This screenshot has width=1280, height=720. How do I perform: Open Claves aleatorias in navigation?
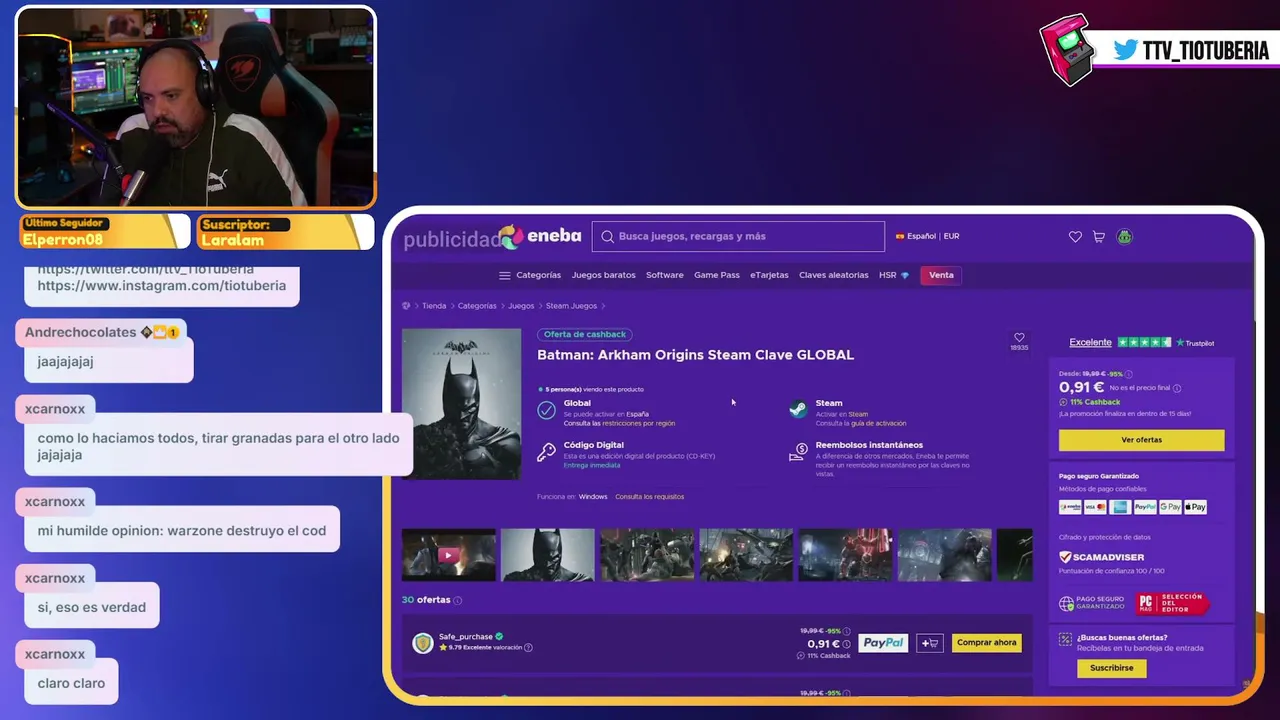(834, 275)
